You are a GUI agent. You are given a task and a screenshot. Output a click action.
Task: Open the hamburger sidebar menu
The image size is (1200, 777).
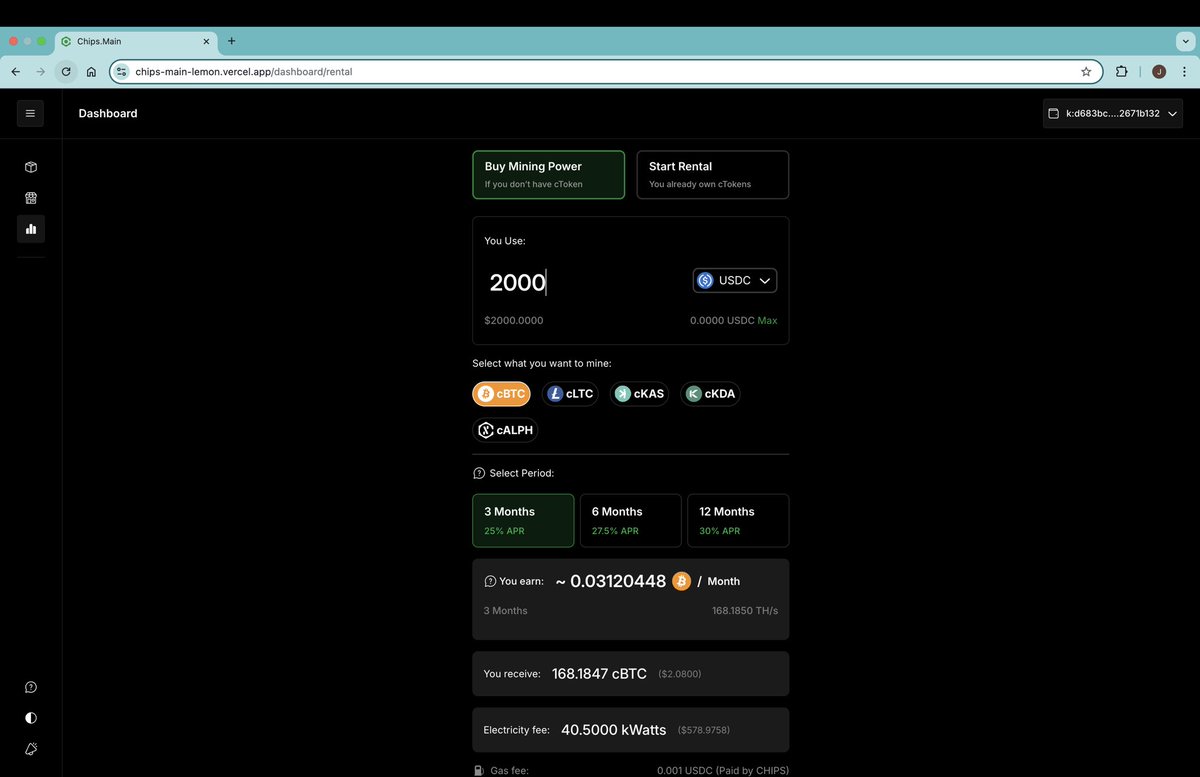(30, 113)
